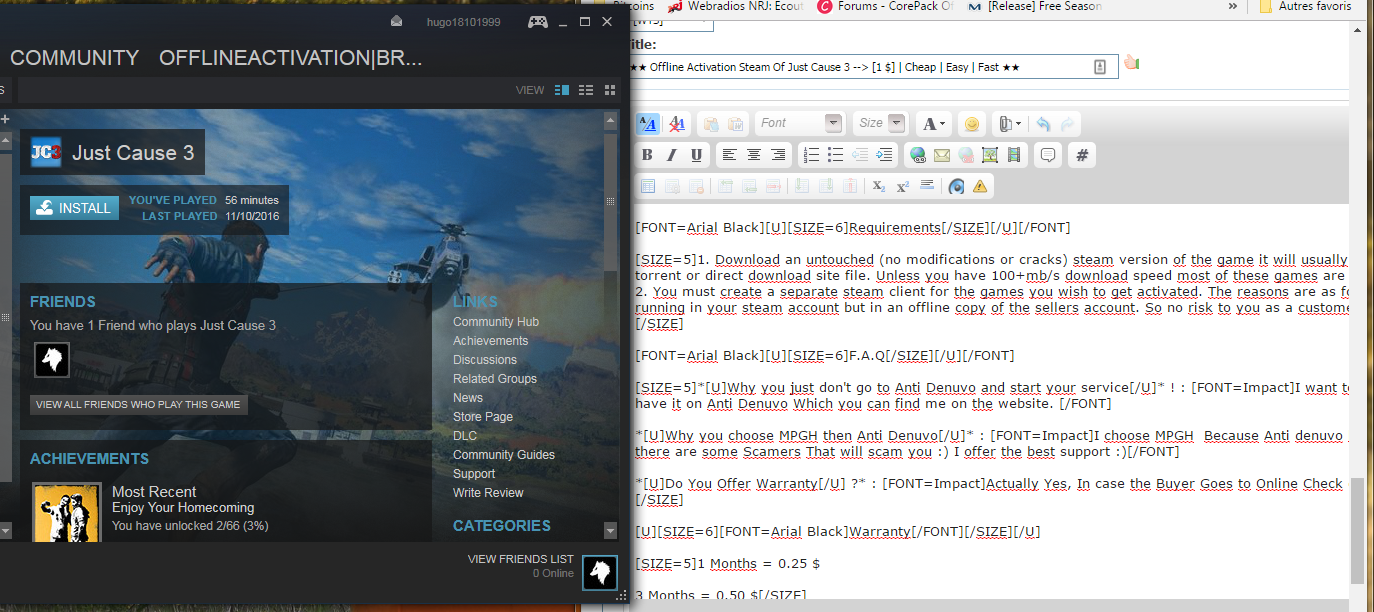Toggle Underline formatting
The height and width of the screenshot is (612, 1374).
tap(696, 155)
